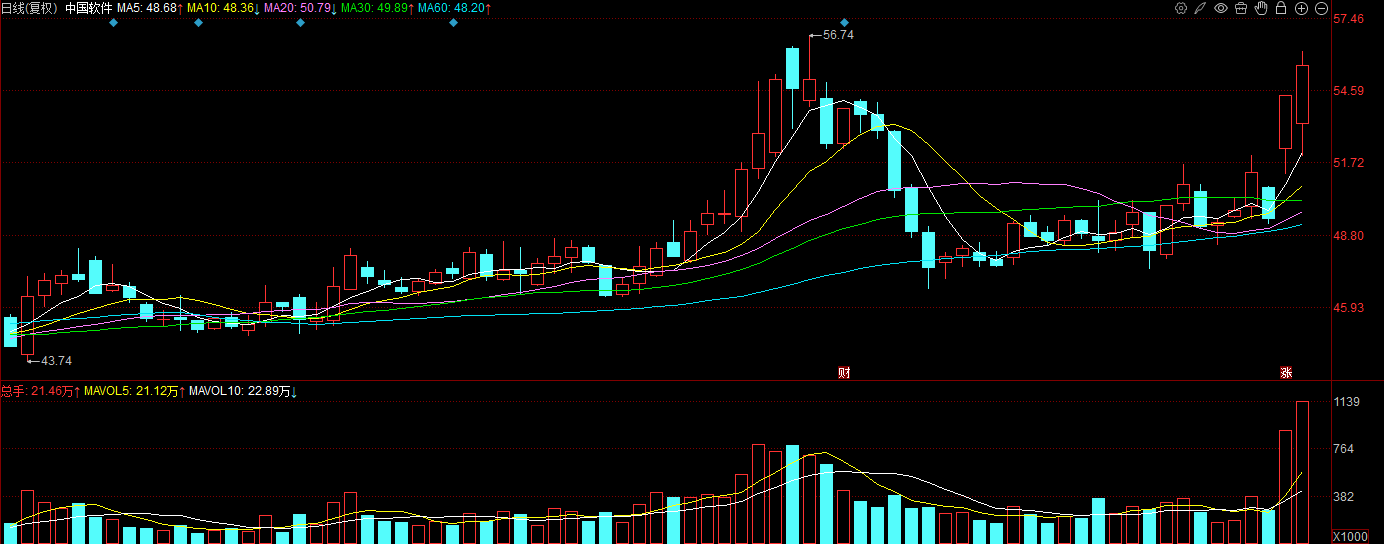Select the feather drawing tool
Screen dimensions: 1384x544
point(1201,8)
